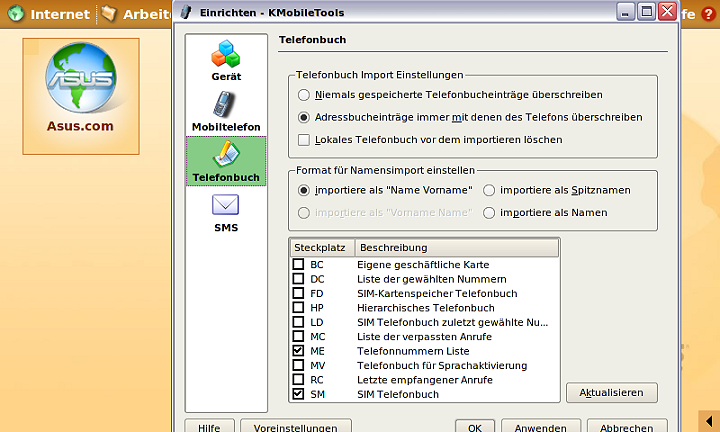Select row text "Telefonnummern Liste"
The width and height of the screenshot is (720, 432).
point(413,351)
